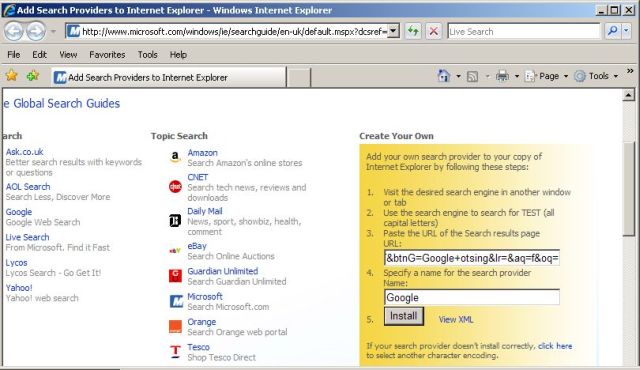640x370 pixels.
Task: Click the Home icon in the command bar
Action: pyautogui.click(x=443, y=76)
